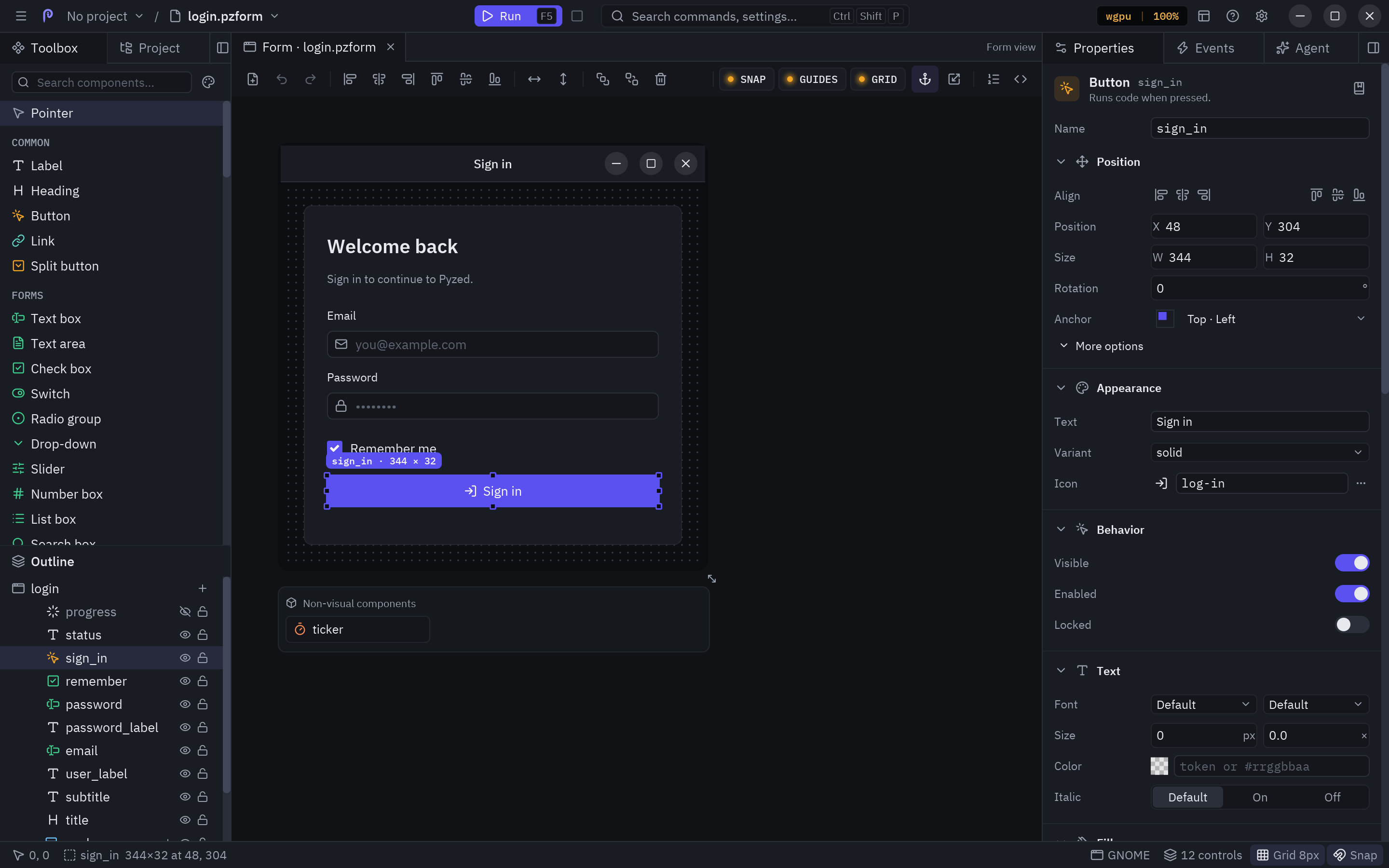1389x868 pixels.
Task: Uncheck the Remember me checkbox
Action: tap(335, 448)
